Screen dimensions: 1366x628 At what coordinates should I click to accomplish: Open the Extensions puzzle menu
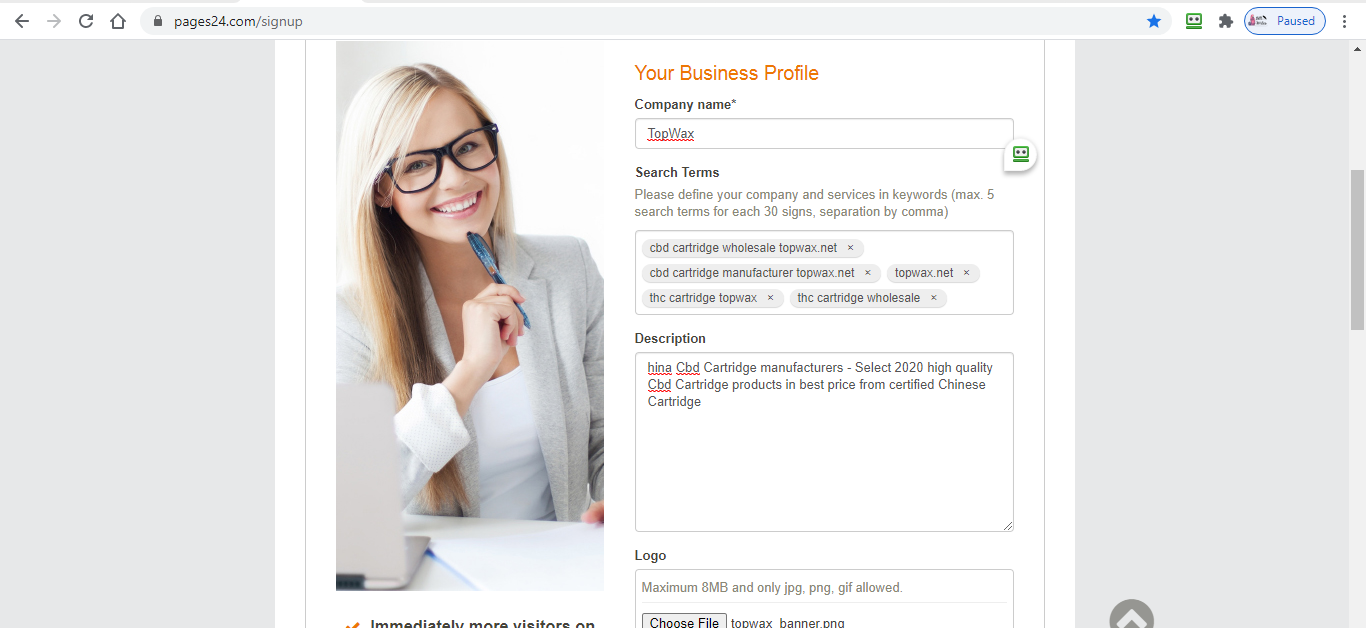pos(1226,21)
